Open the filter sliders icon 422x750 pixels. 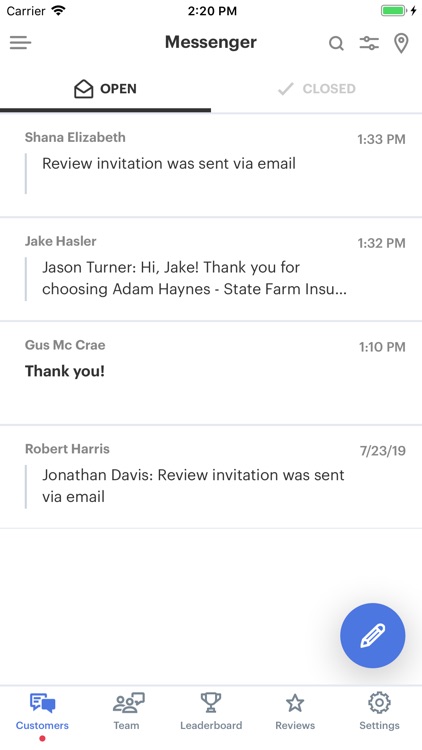click(369, 43)
